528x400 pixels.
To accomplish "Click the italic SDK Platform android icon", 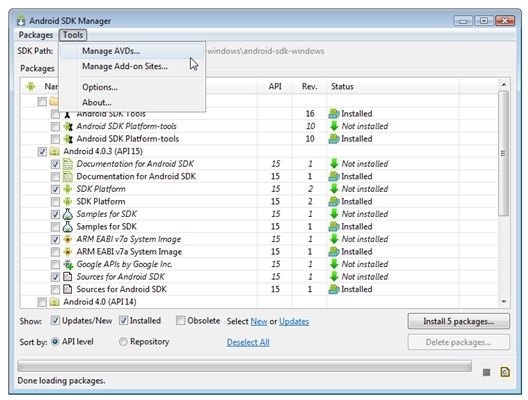I will pyautogui.click(x=68, y=189).
